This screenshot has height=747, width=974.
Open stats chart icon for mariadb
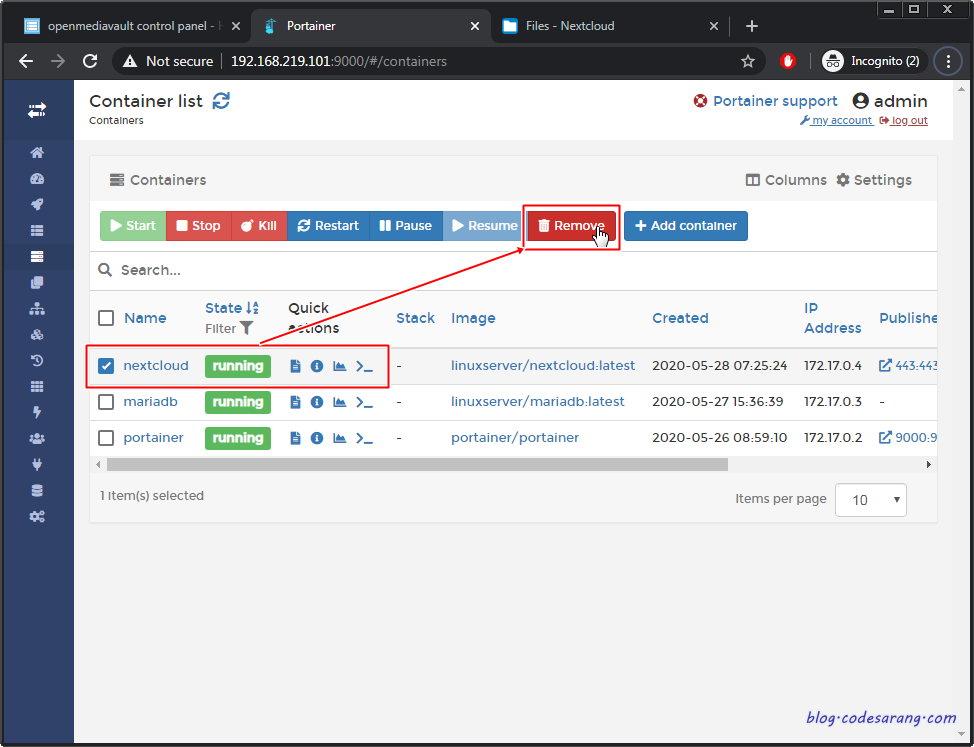[339, 402]
